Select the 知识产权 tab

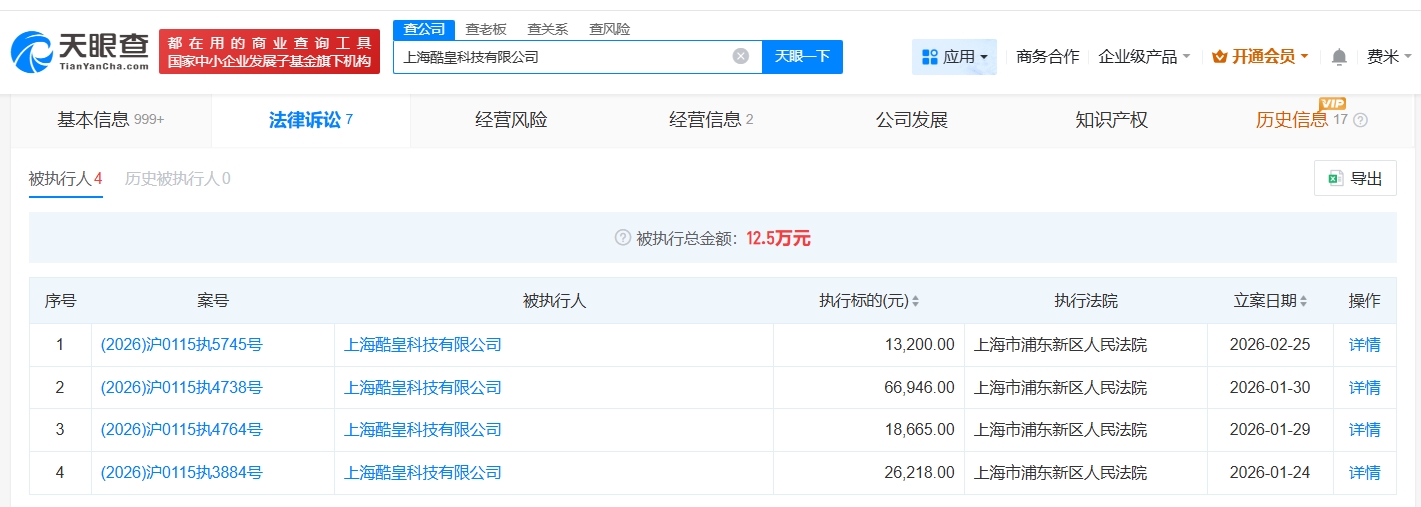pos(1111,120)
